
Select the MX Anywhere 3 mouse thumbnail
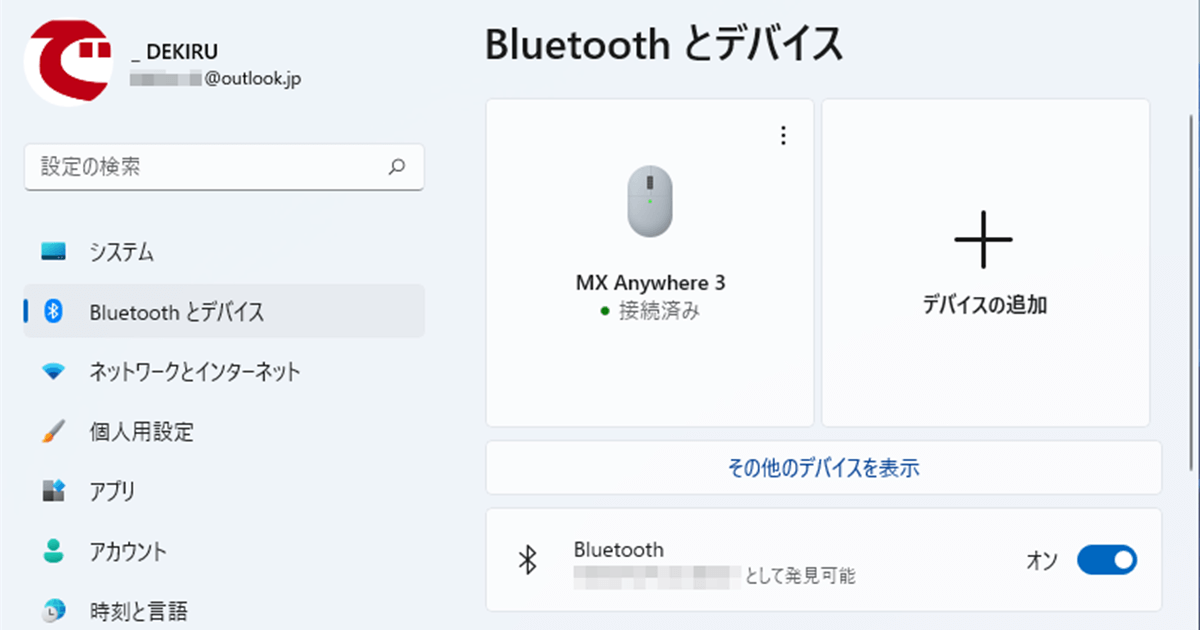click(x=649, y=201)
